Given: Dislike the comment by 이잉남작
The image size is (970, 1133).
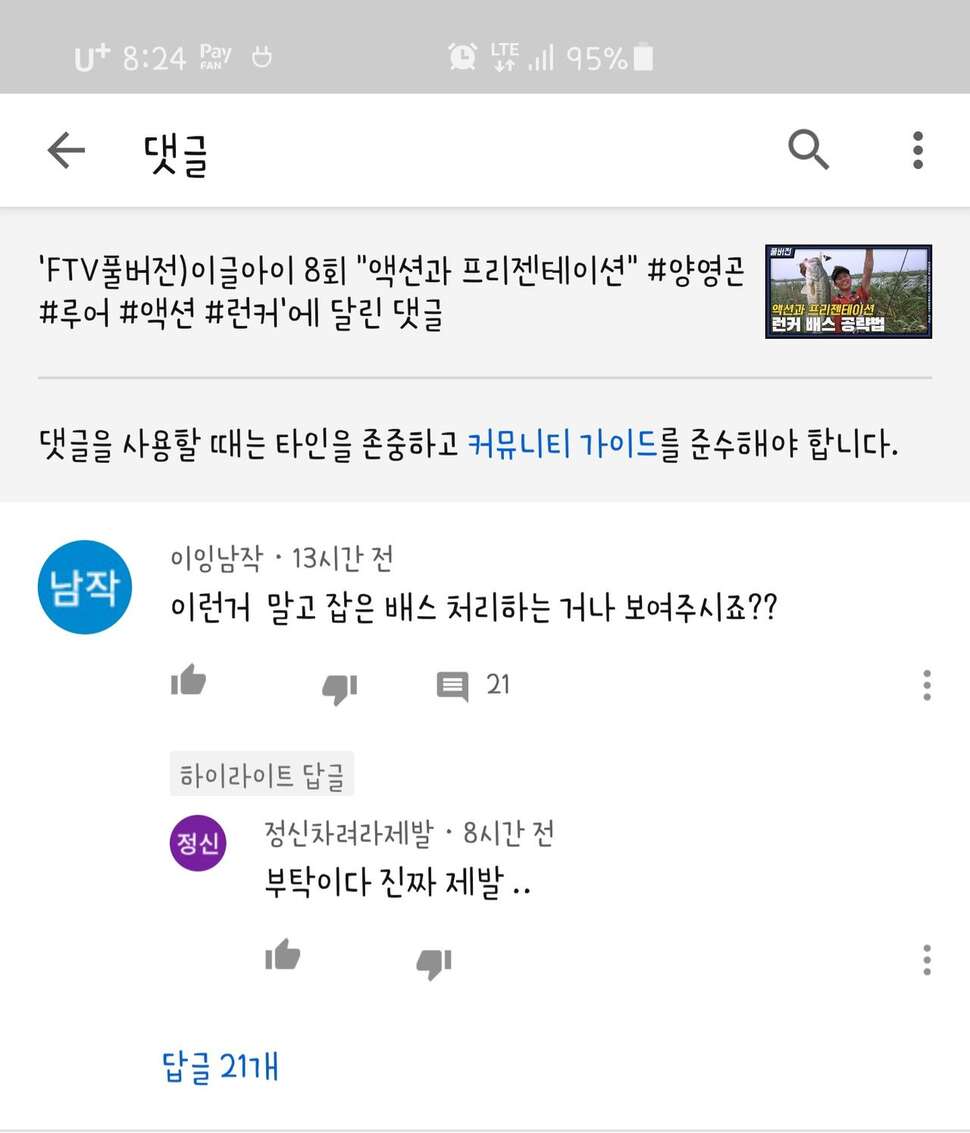Looking at the screenshot, I should coord(340,688).
